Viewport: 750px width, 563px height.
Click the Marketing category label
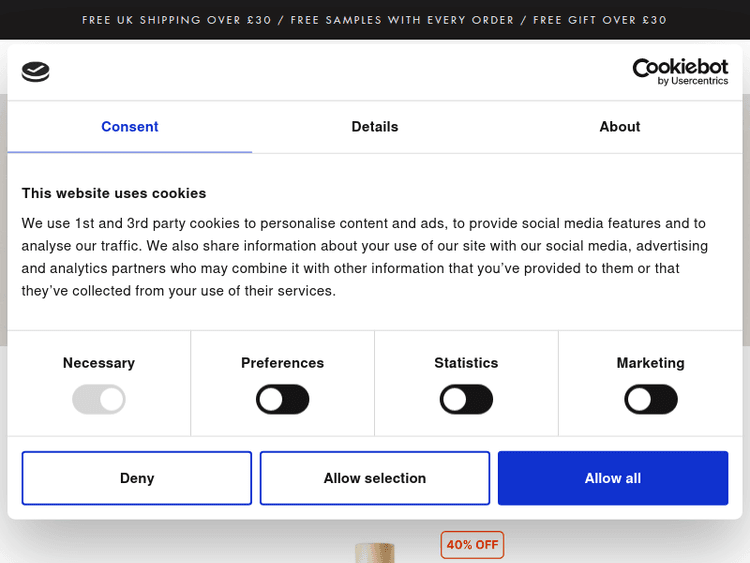pyautogui.click(x=651, y=363)
